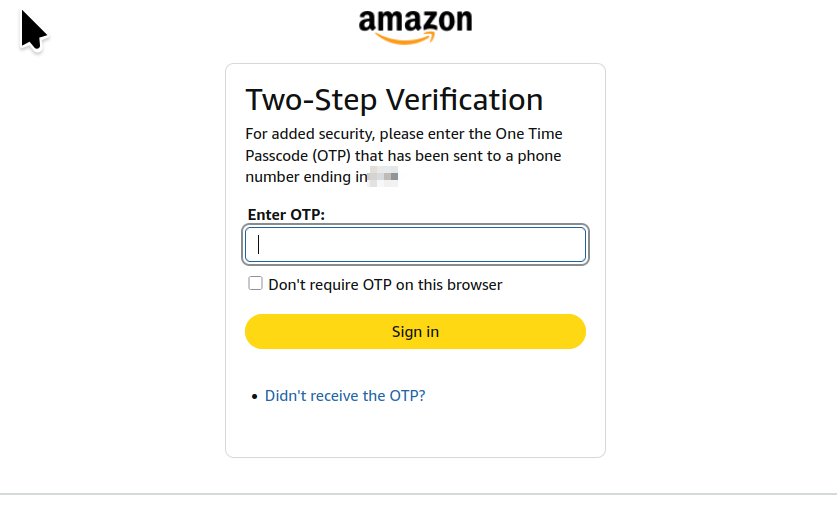Click the word "browser" in checkbox label
837x517 pixels.
click(x=475, y=285)
